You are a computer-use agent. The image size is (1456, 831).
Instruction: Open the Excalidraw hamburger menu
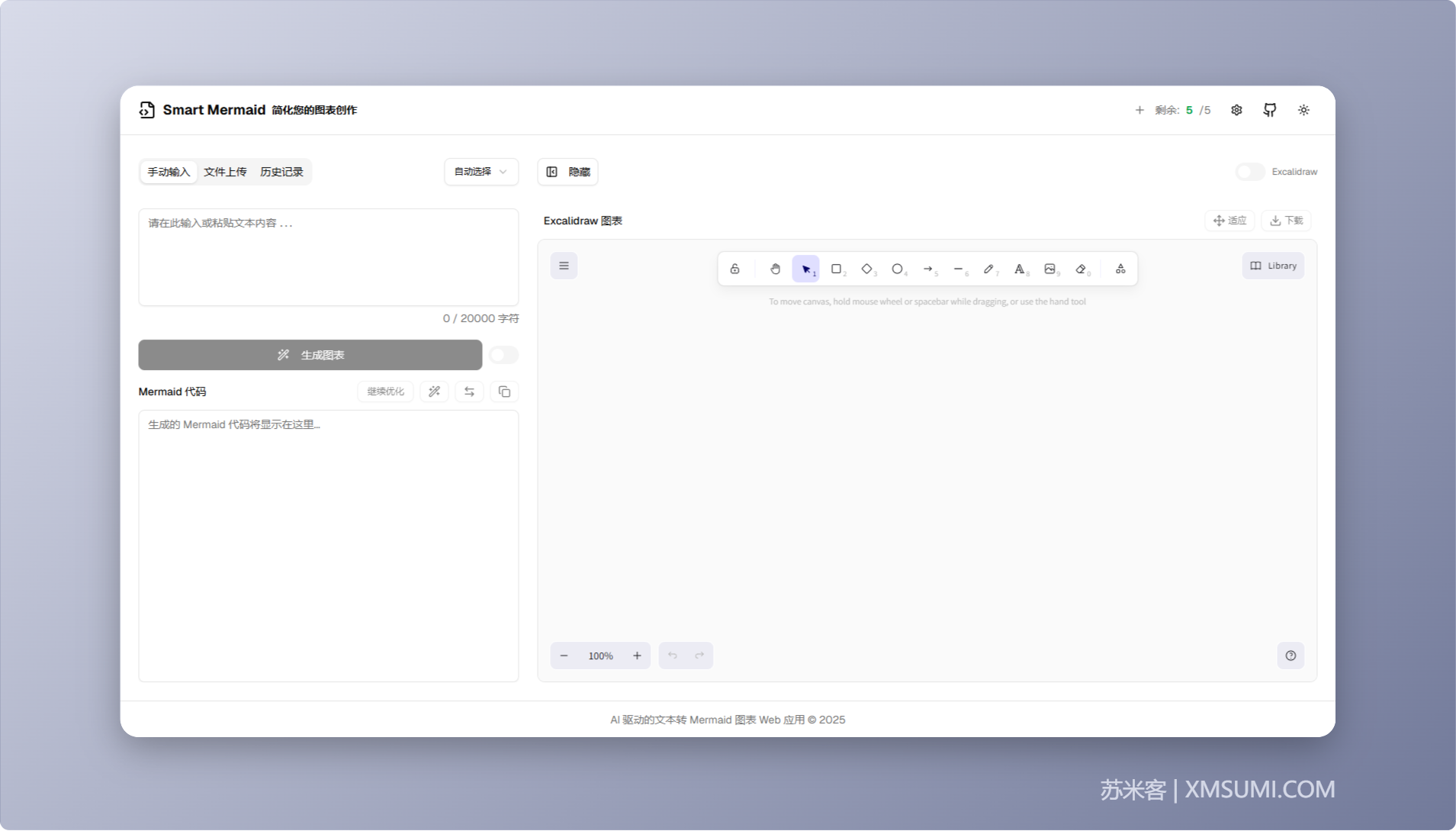[564, 266]
